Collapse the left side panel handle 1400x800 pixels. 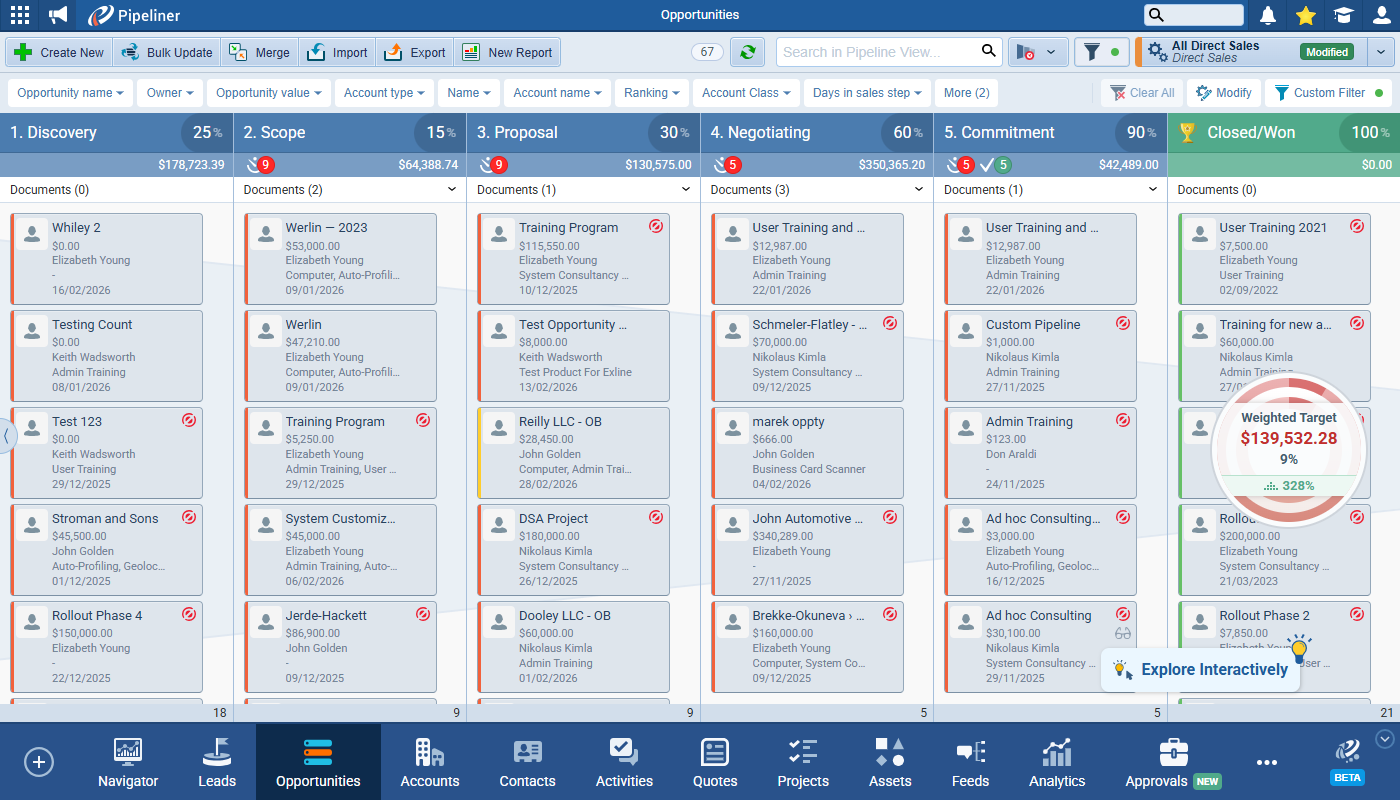pyautogui.click(x=6, y=436)
